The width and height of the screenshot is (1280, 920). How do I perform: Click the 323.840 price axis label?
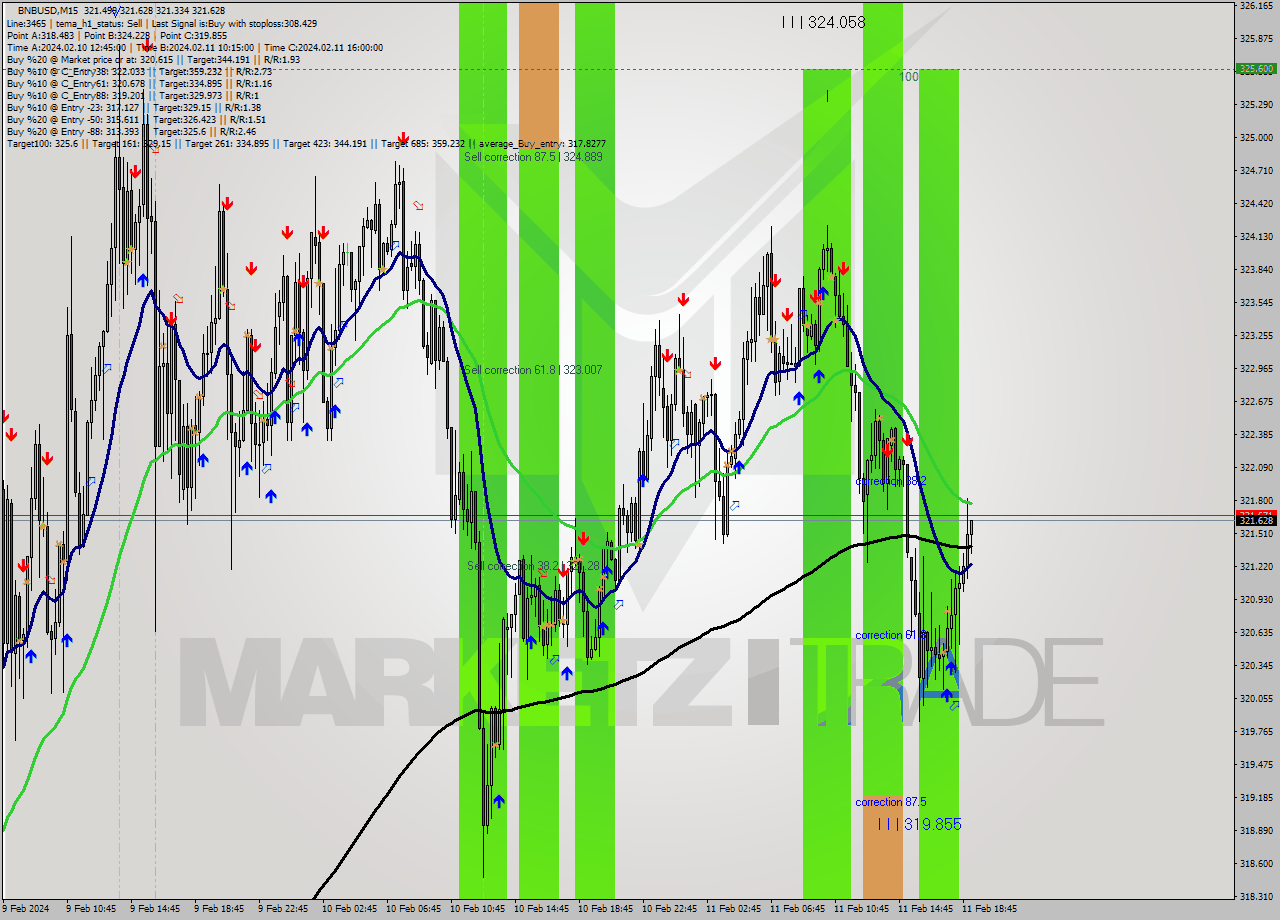[1256, 269]
